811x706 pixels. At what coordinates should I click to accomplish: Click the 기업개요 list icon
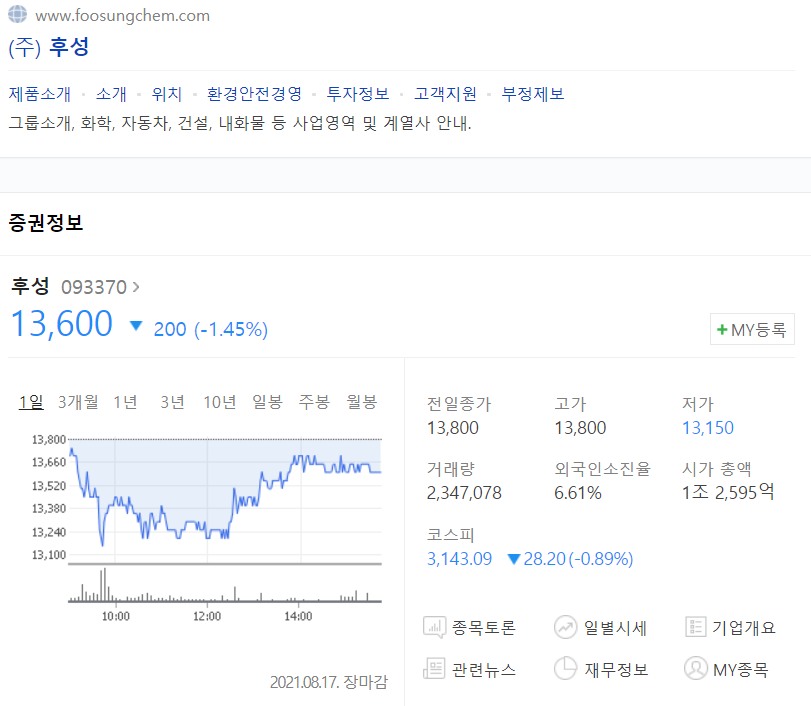coord(696,627)
